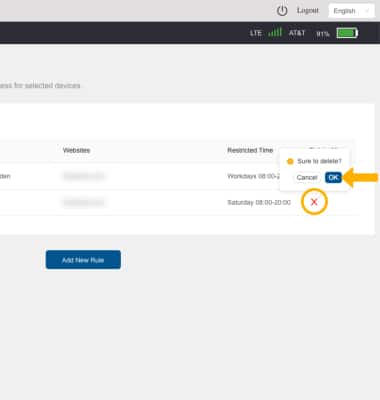Click the Restricted Time column header
The width and height of the screenshot is (380, 400).
click(x=250, y=150)
